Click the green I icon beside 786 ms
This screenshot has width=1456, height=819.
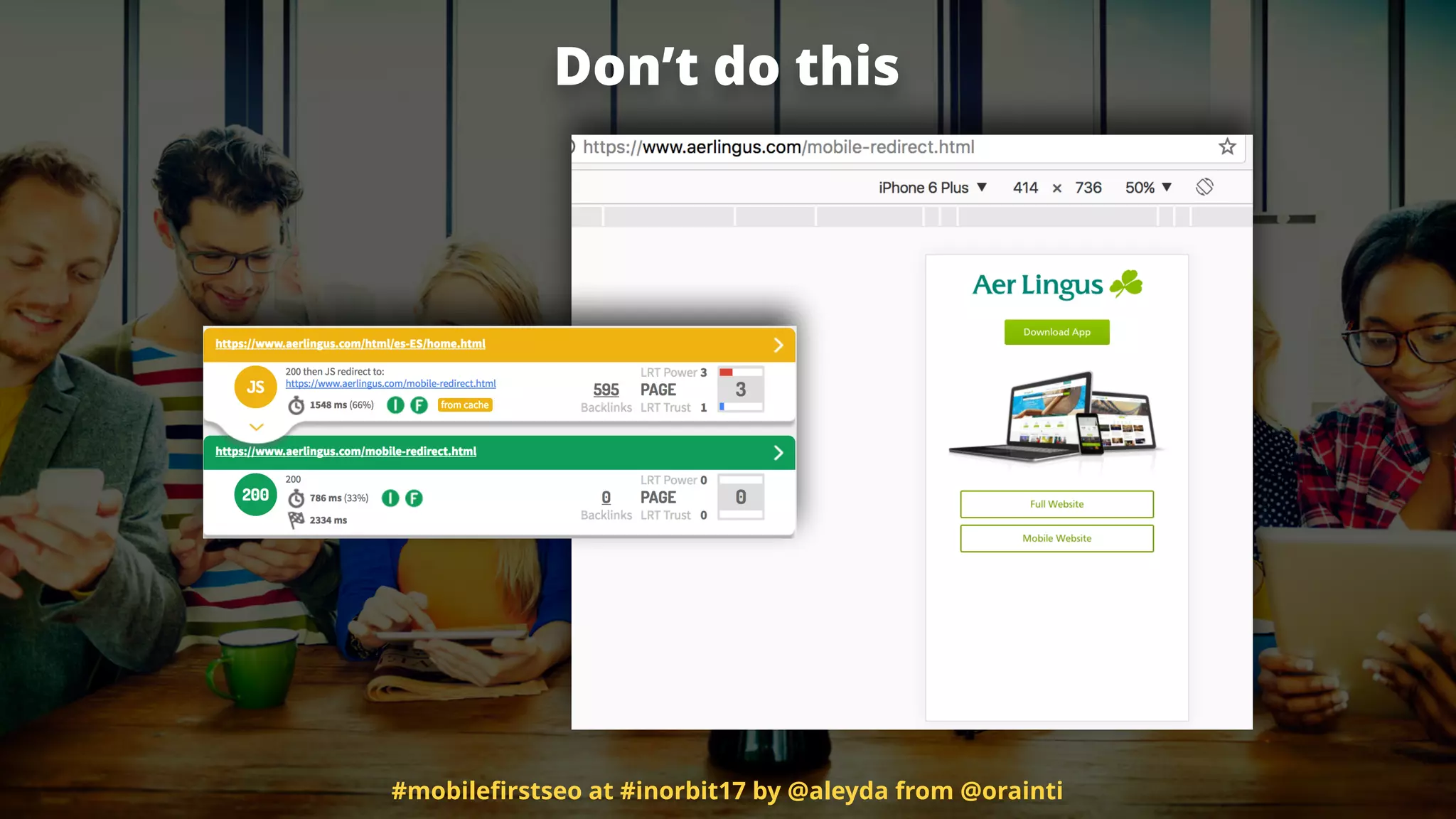tap(390, 498)
